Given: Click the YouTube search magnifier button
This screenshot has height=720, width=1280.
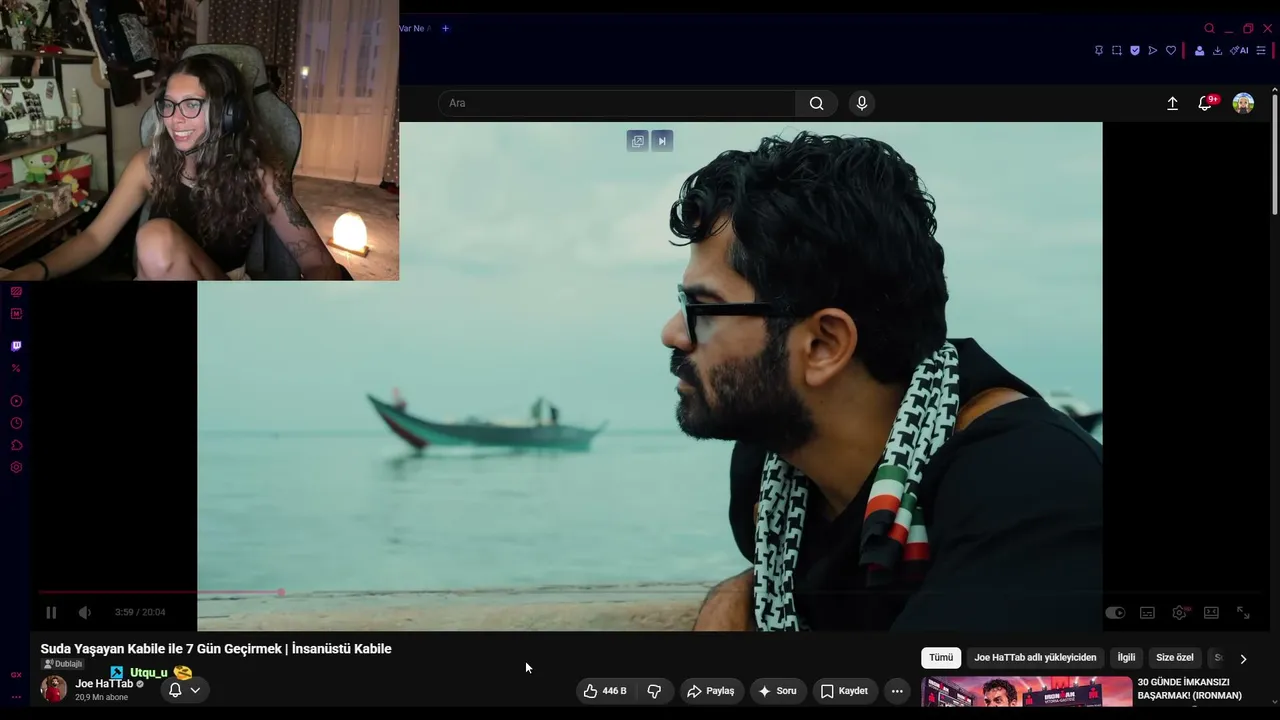Looking at the screenshot, I should click(817, 103).
